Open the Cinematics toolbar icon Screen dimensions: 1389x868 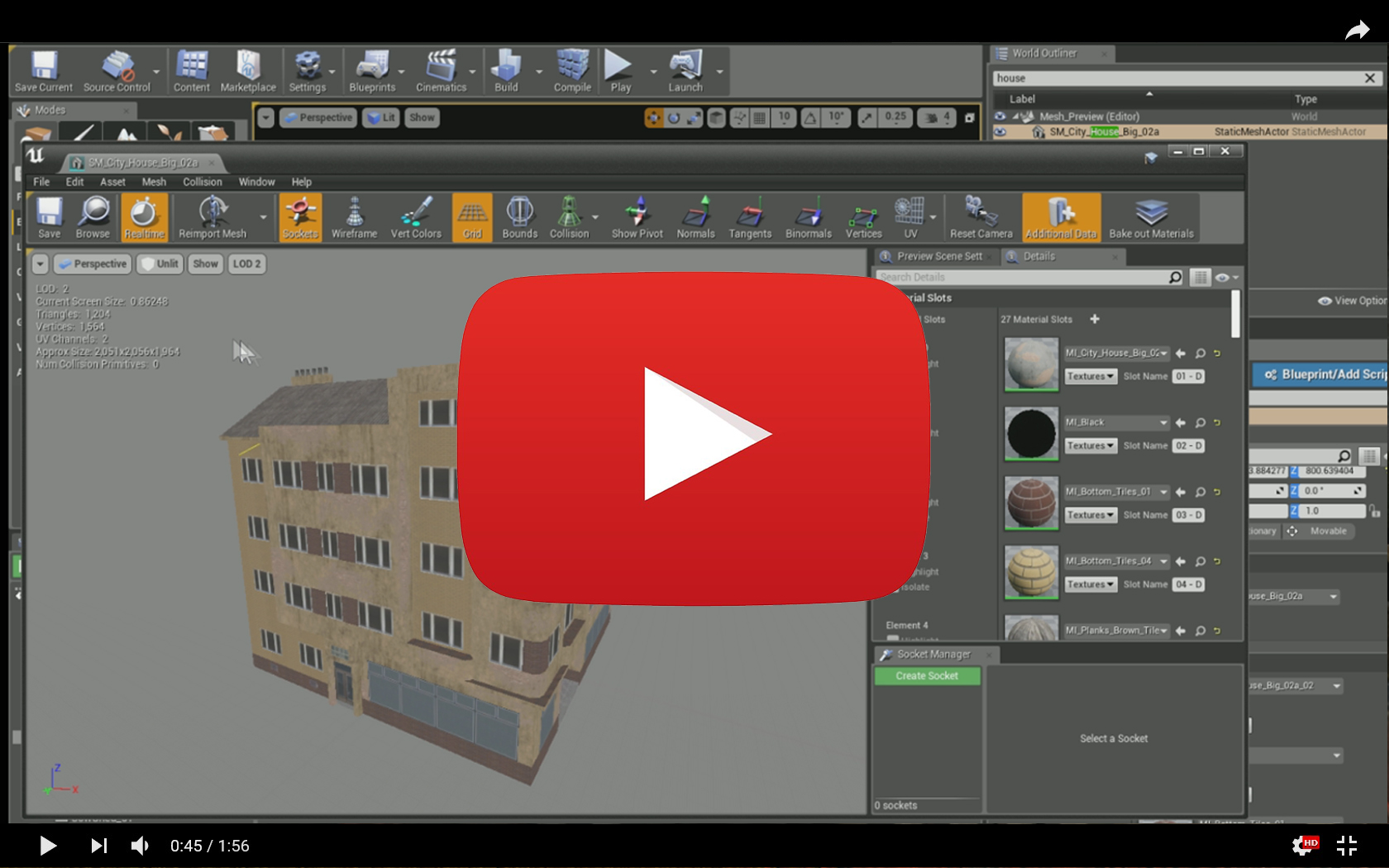[x=441, y=71]
